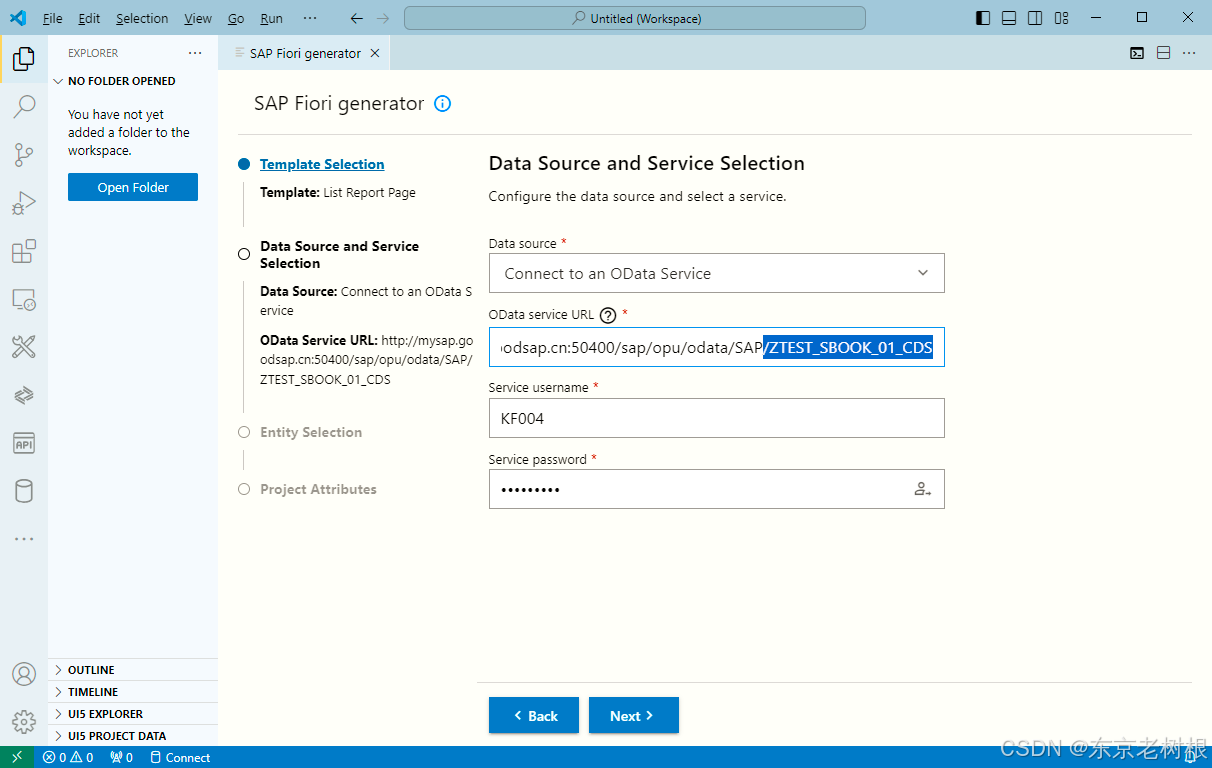Open the Source Control view icon
Screen dimensions: 1212x768
tap(24, 155)
